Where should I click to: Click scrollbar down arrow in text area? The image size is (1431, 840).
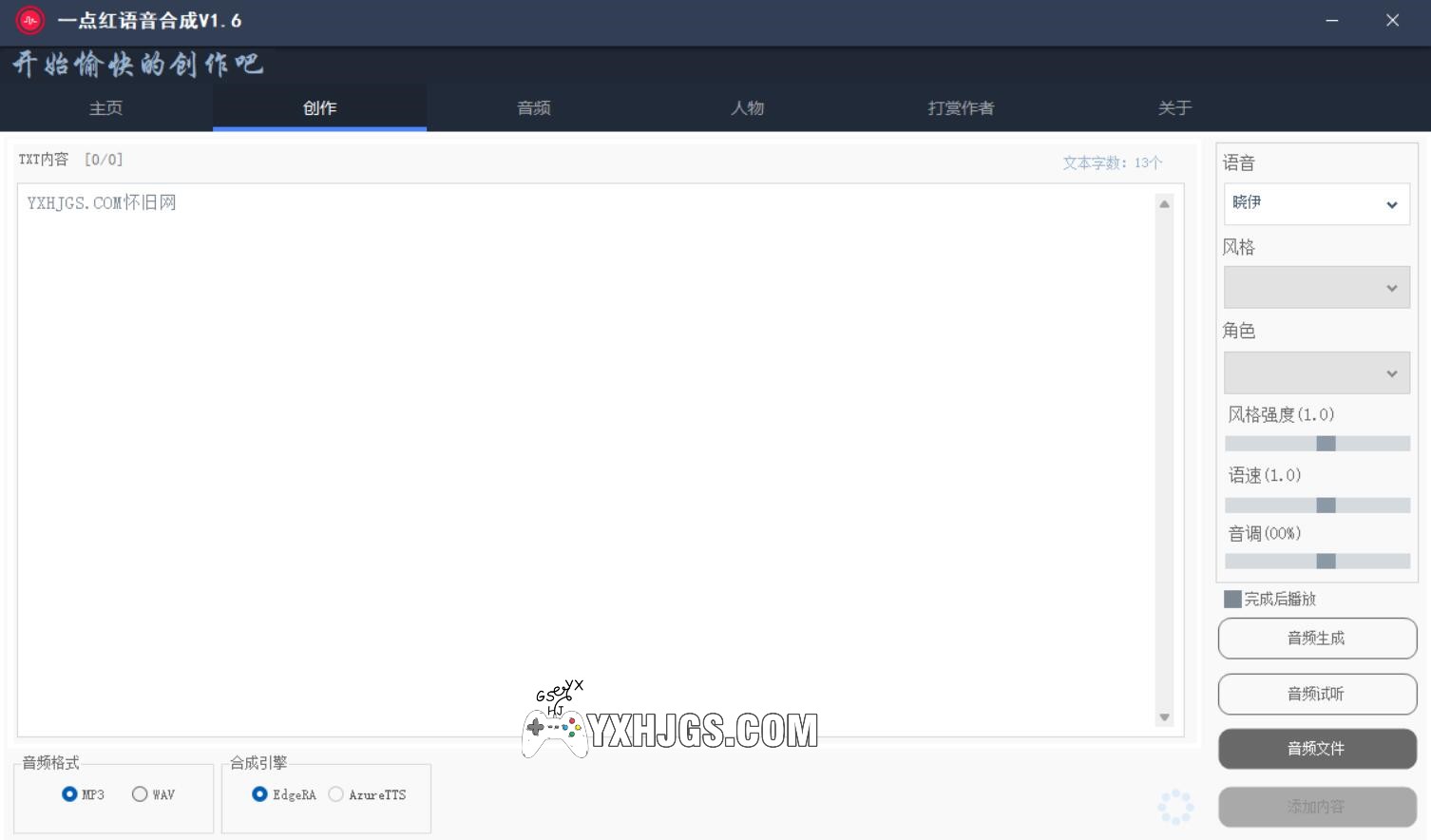(1164, 717)
